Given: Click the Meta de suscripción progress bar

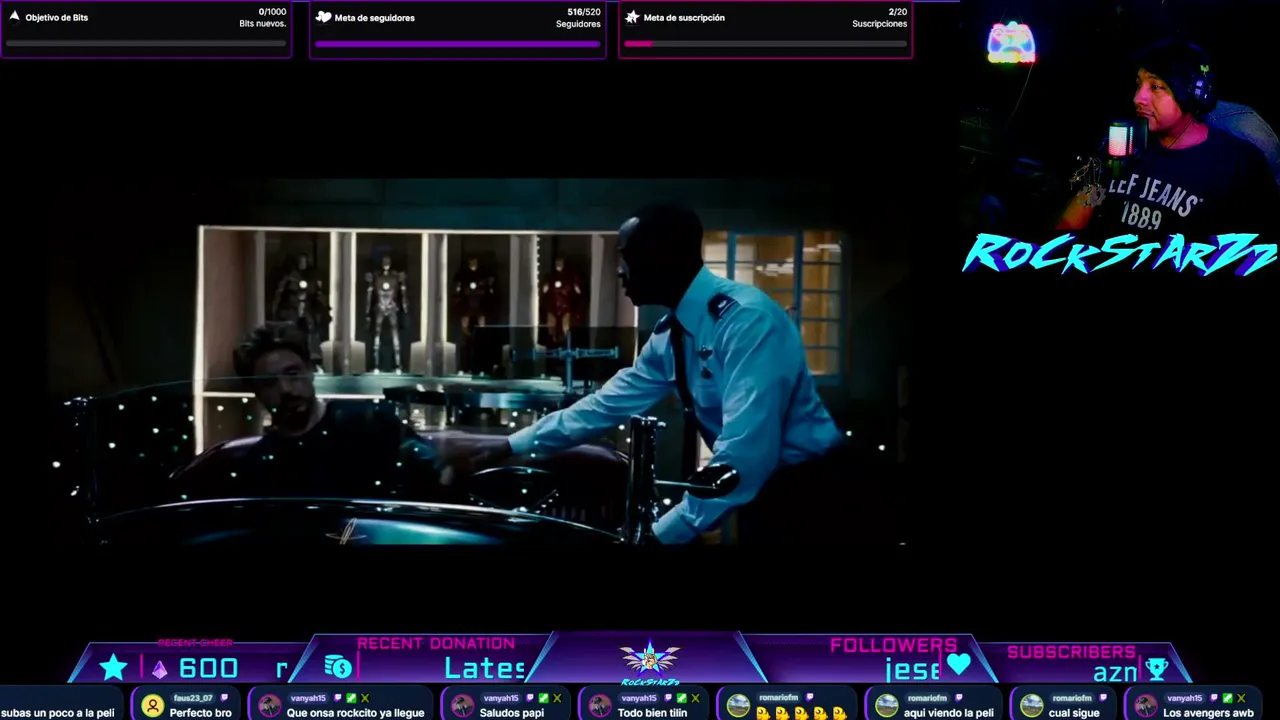Looking at the screenshot, I should pyautogui.click(x=765, y=43).
